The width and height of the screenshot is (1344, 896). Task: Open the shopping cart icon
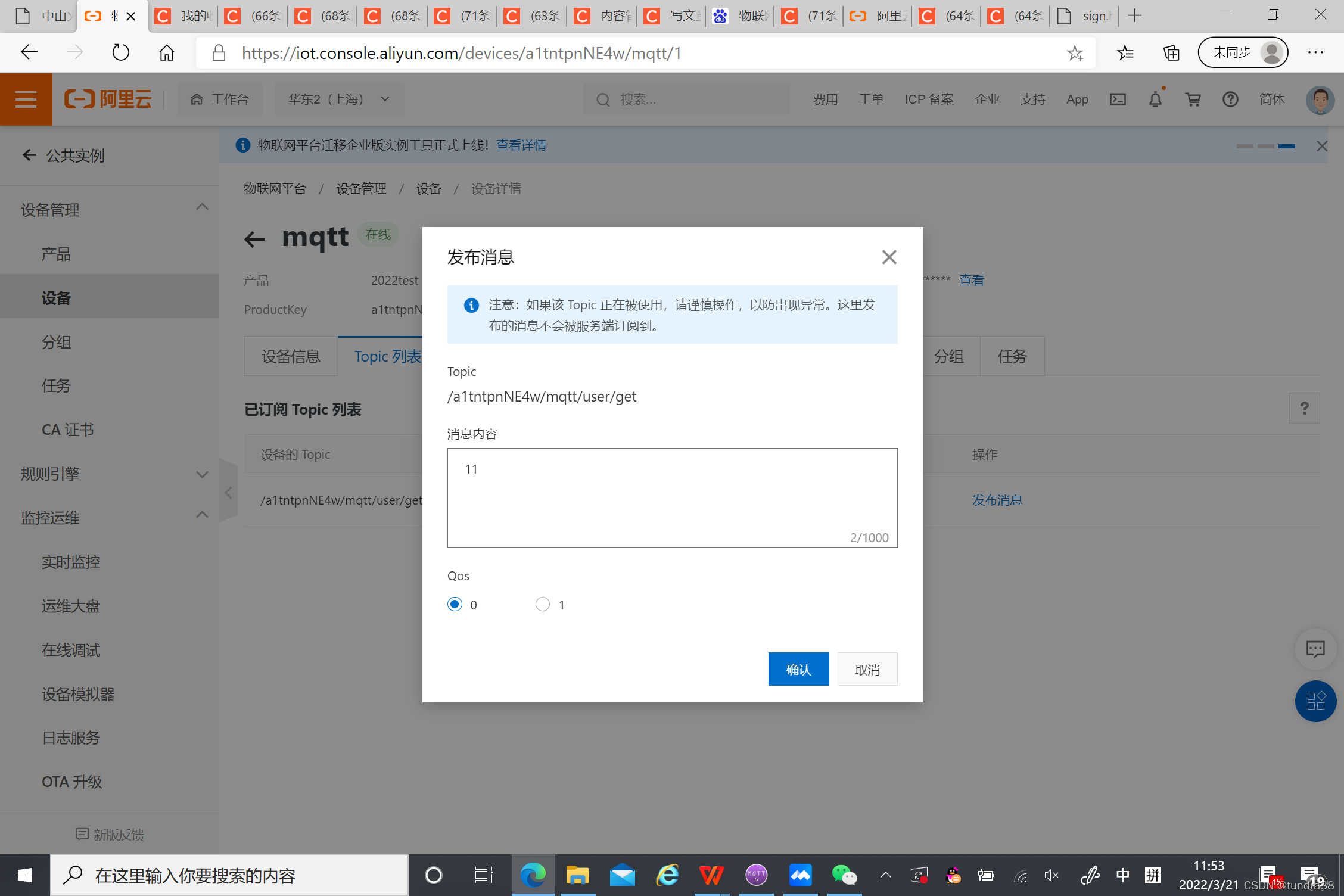(x=1193, y=99)
